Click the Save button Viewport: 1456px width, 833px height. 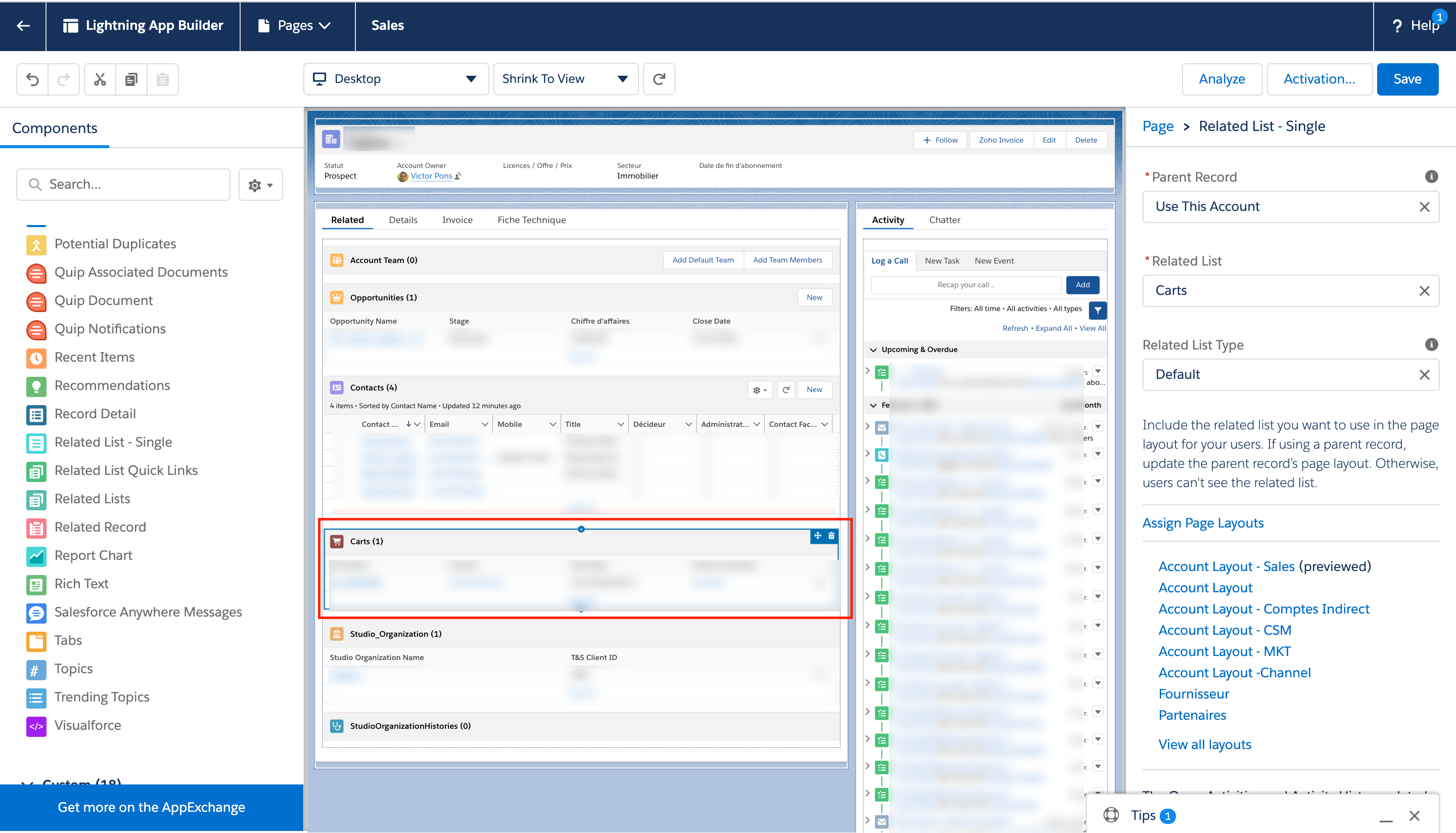click(x=1407, y=79)
